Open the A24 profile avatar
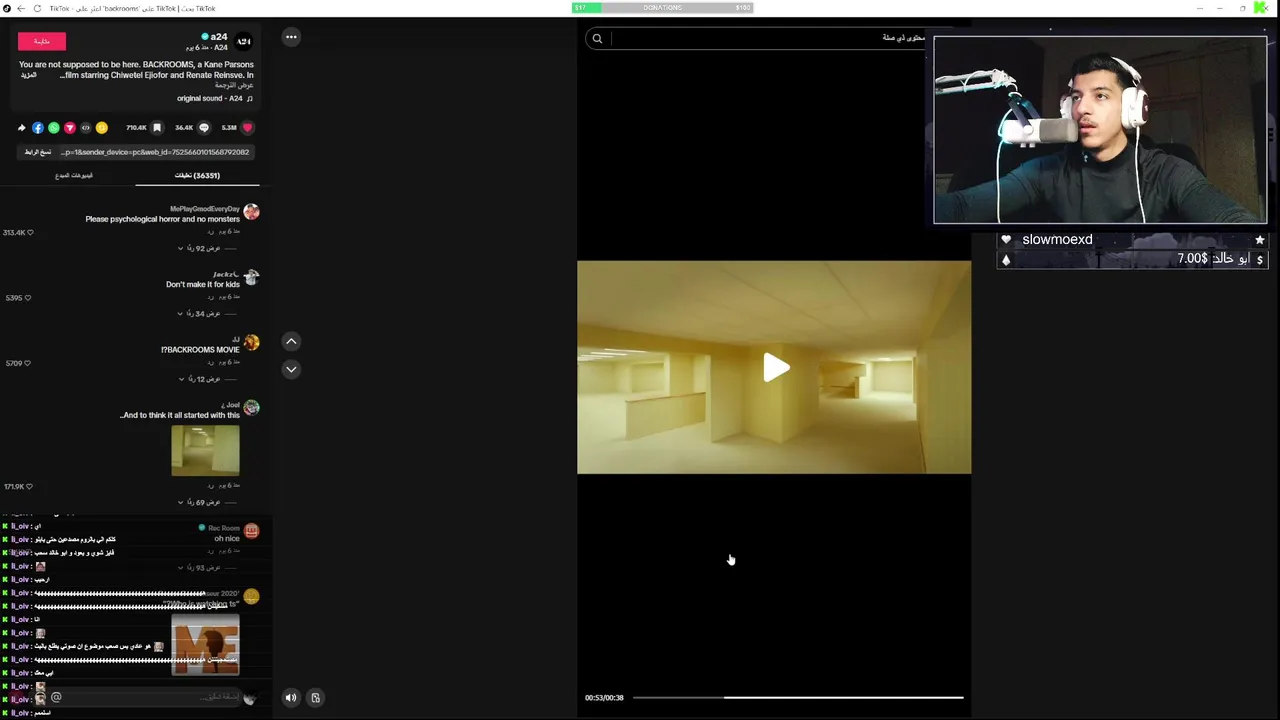 pos(244,41)
